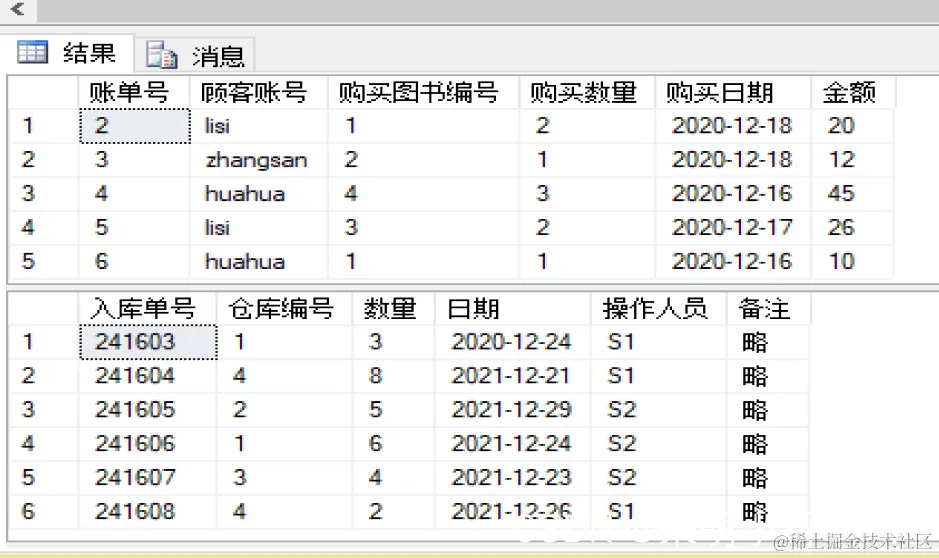This screenshot has height=558, width=939.
Task: Select the 金额 cell showing 45
Action: [x=853, y=194]
